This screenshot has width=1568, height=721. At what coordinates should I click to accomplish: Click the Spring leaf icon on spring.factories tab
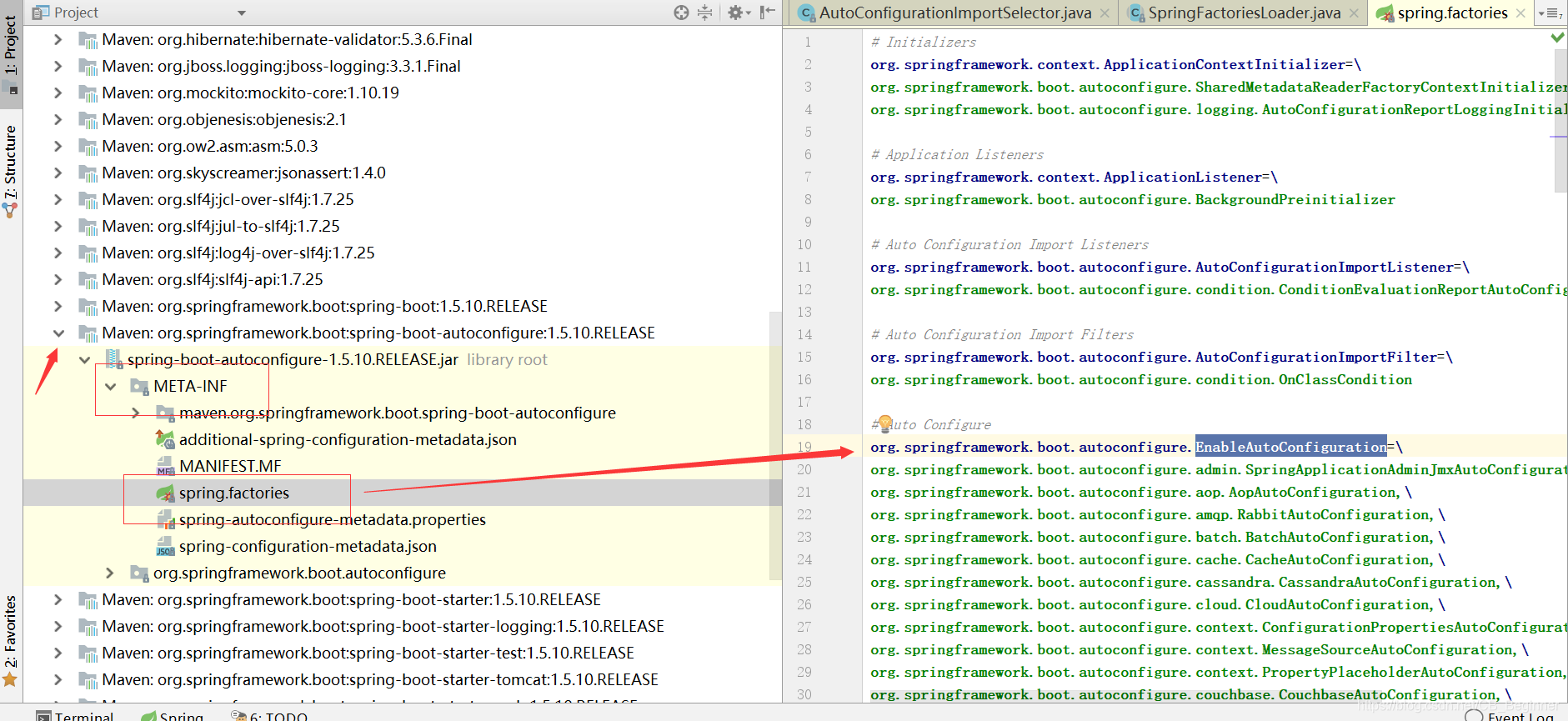point(1385,13)
